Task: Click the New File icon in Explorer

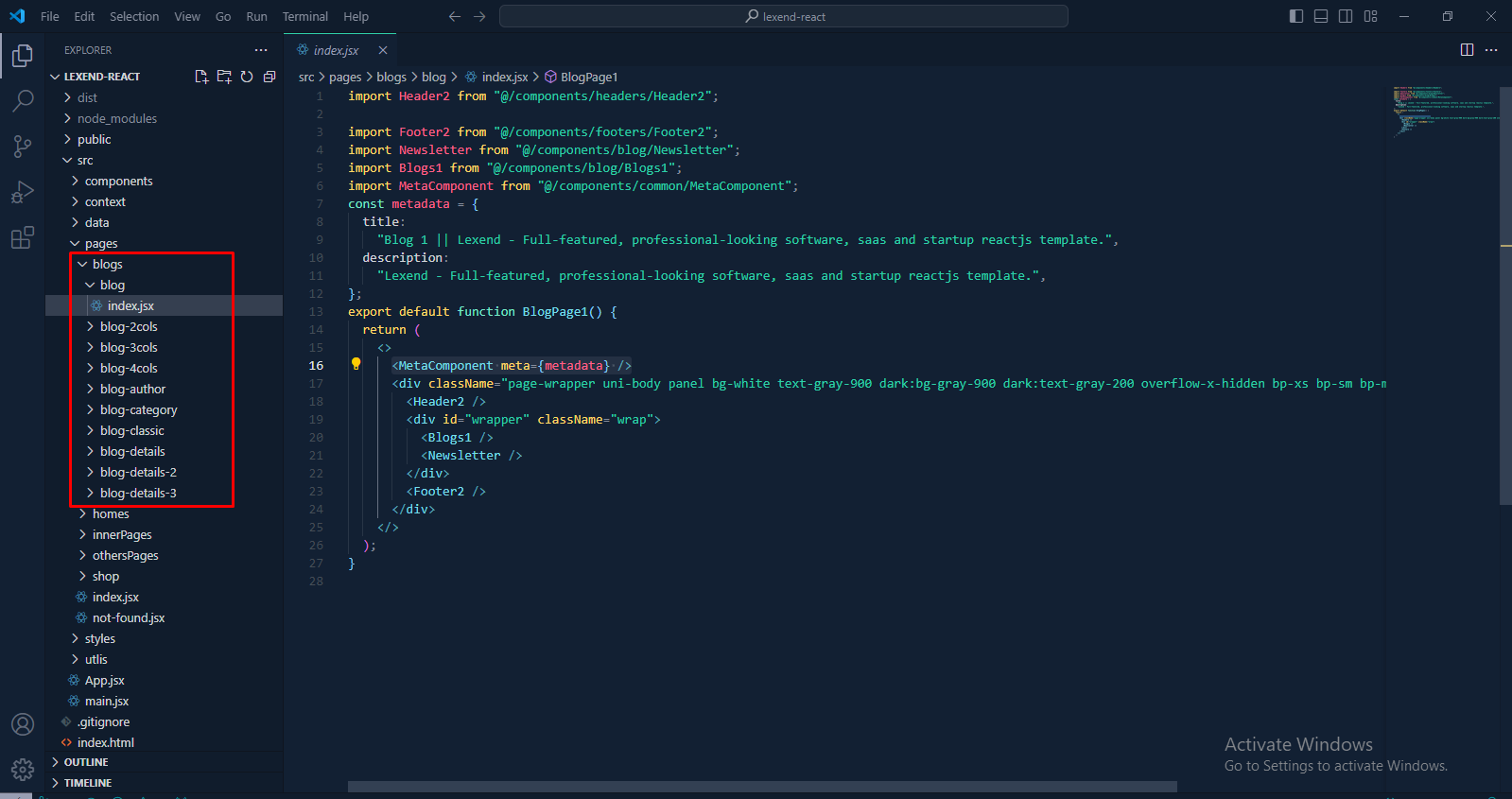Action: click(201, 77)
